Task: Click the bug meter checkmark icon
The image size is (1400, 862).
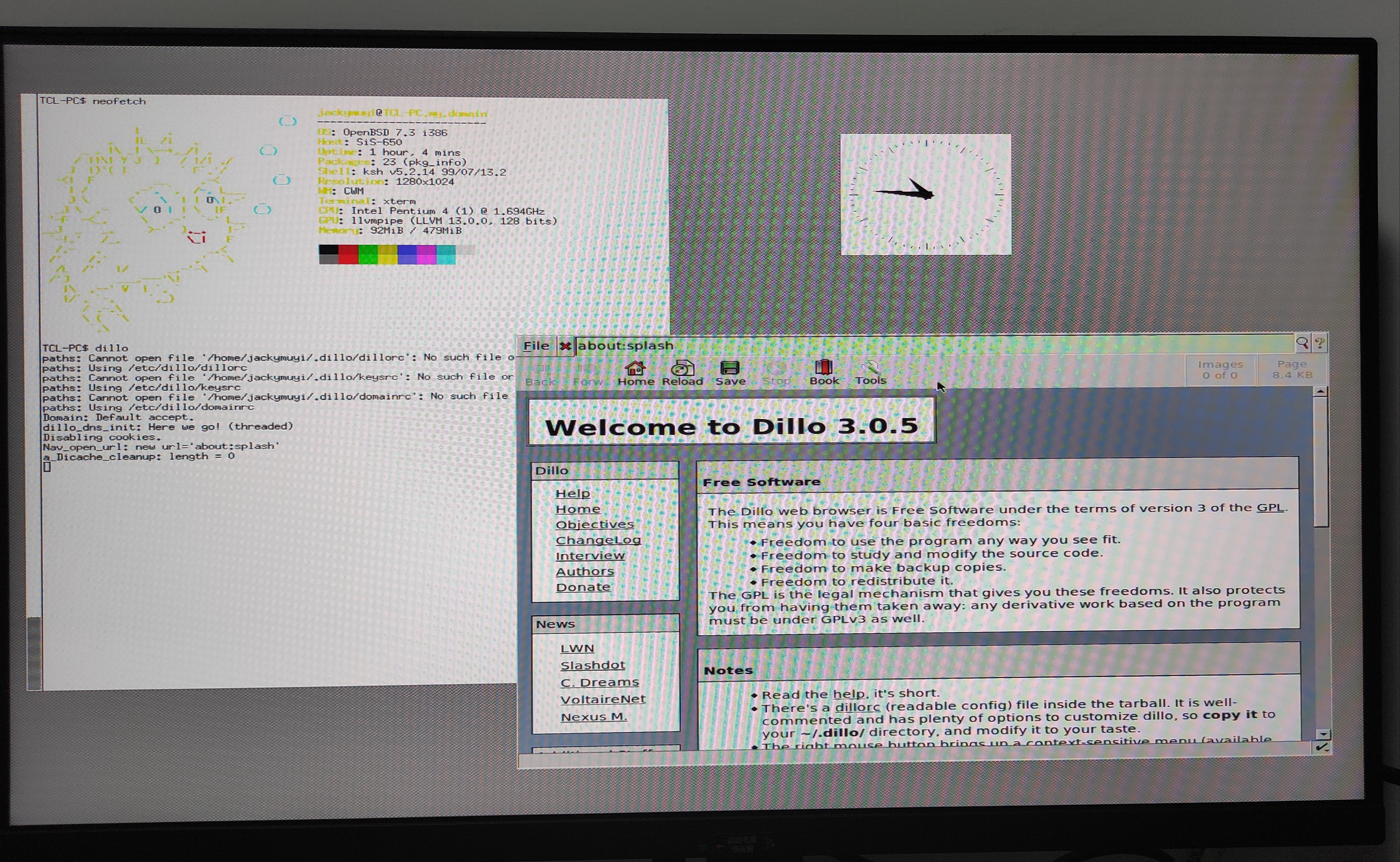Action: pyautogui.click(x=1322, y=747)
